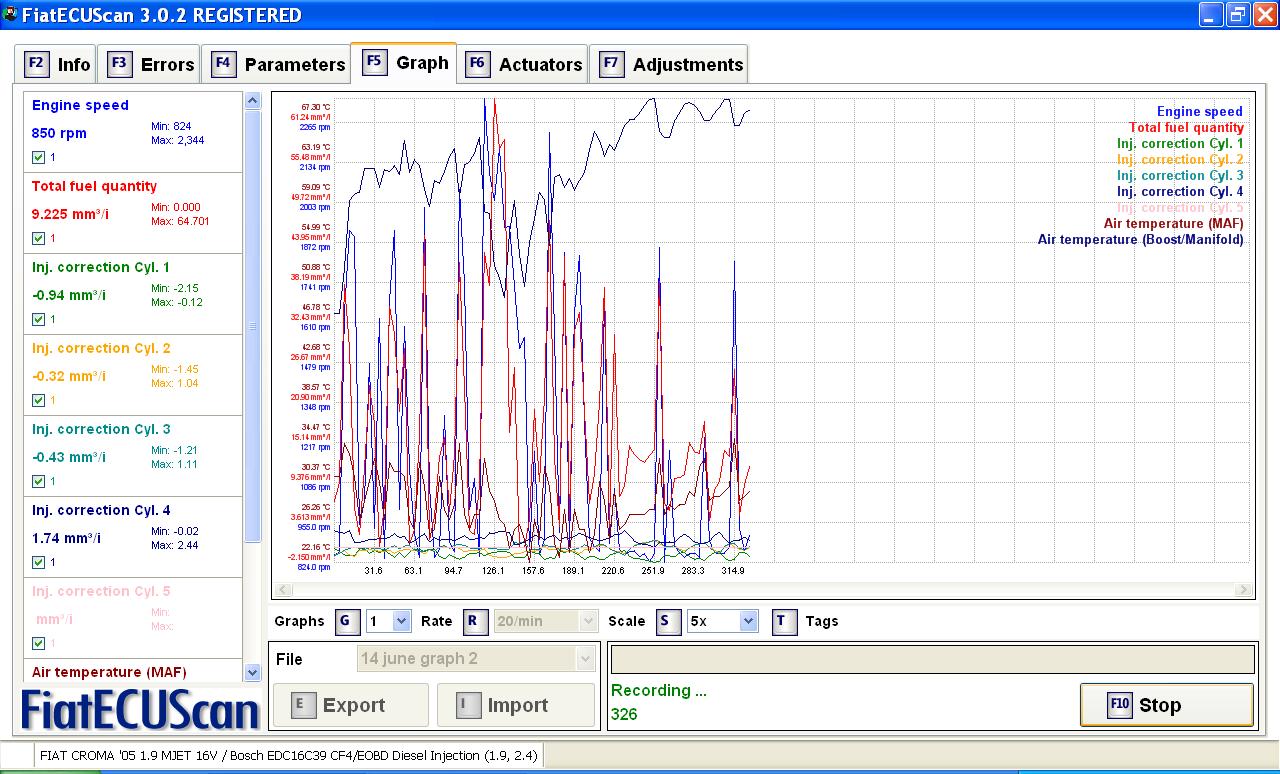
Task: Toggle Inj. correction Cyl. 2 checkbox
Action: coord(38,400)
